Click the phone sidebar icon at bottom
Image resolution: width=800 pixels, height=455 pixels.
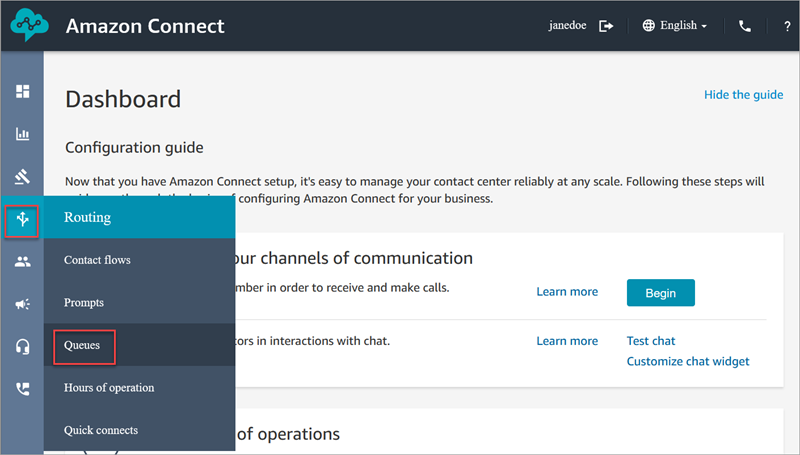[22, 389]
